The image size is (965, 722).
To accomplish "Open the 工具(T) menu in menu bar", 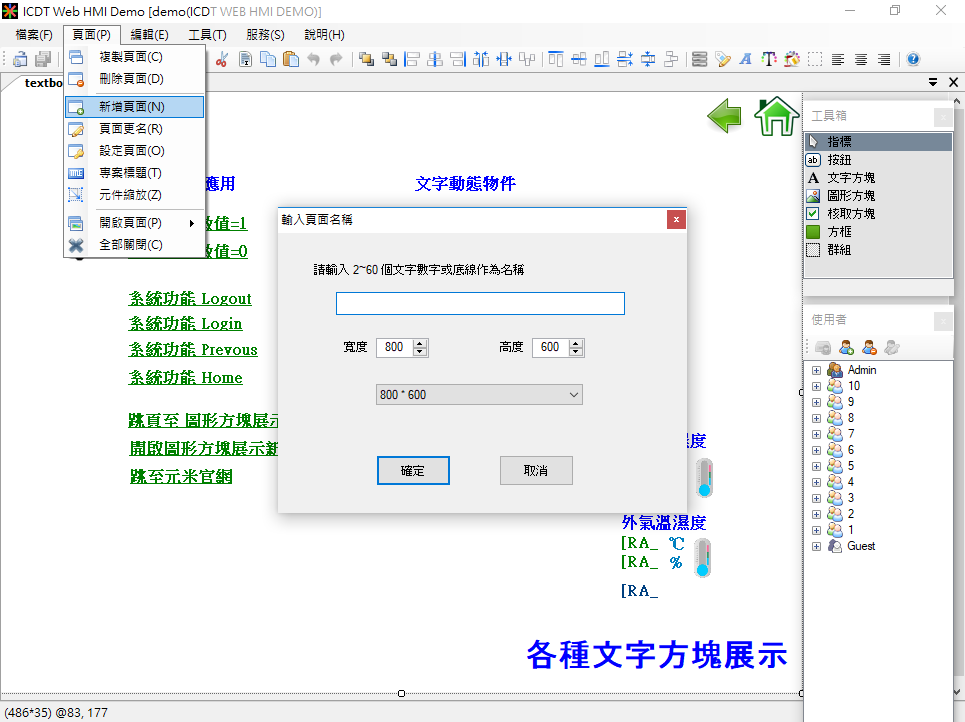I will click(207, 34).
